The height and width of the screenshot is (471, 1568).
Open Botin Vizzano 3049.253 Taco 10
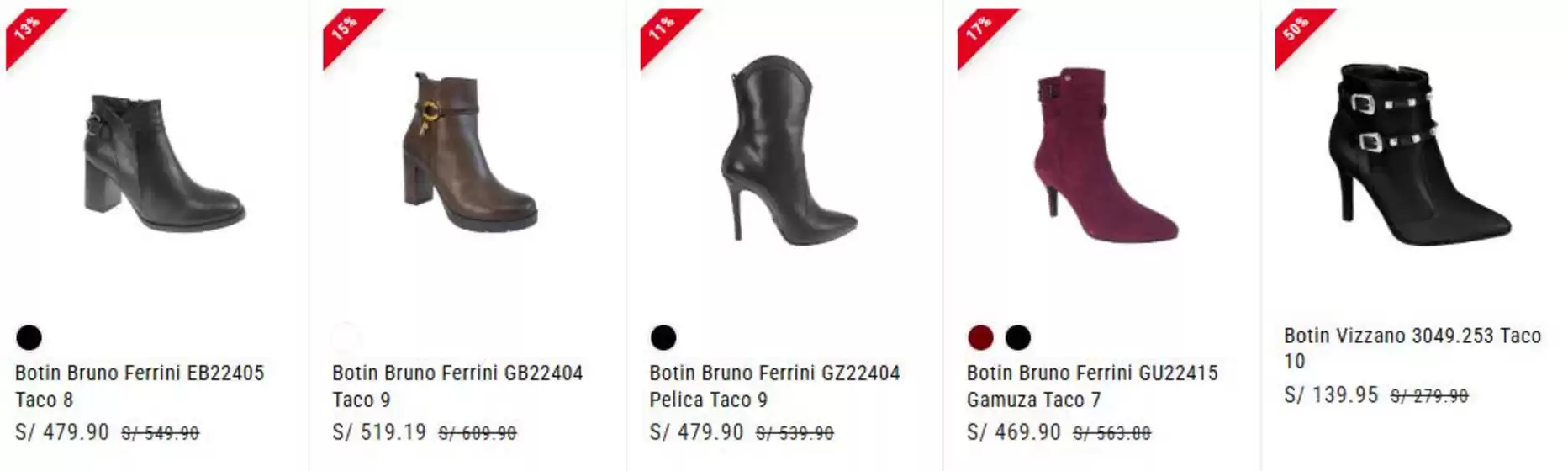(x=1412, y=347)
